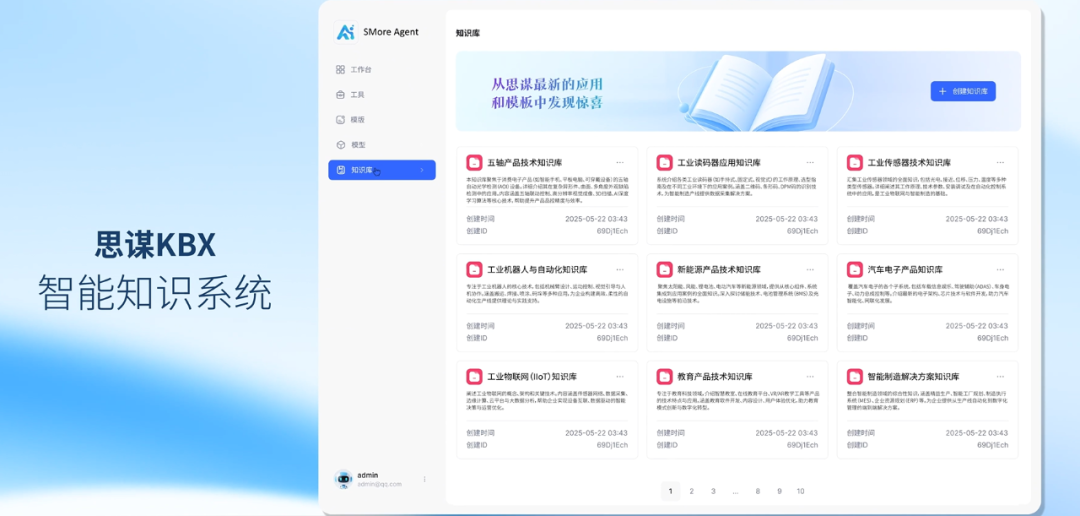Click the admin robot avatar
This screenshot has width=1080, height=516.
343,479
